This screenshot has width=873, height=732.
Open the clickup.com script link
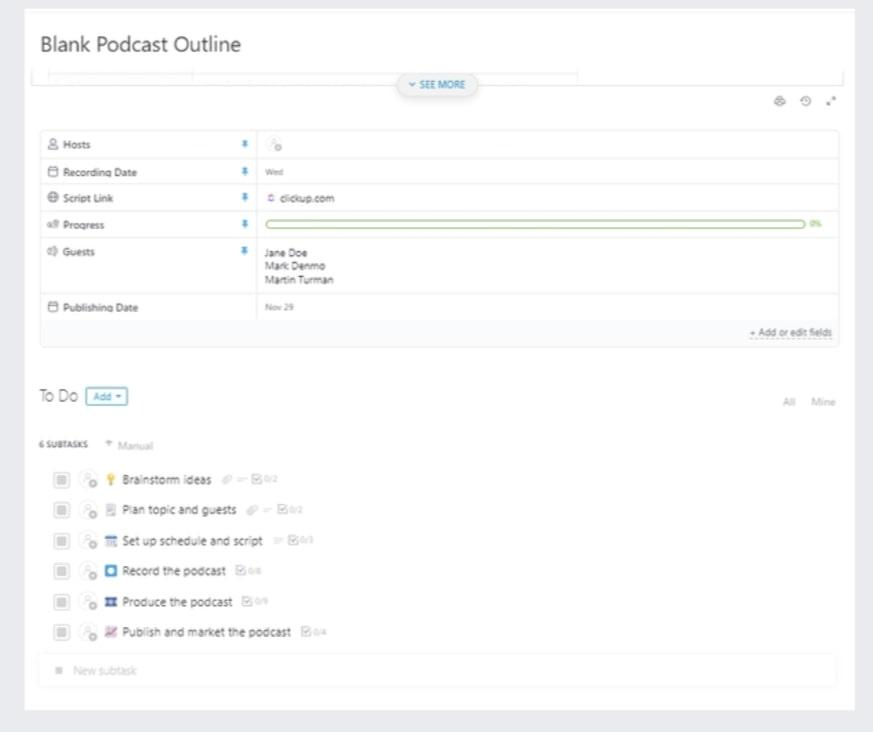(306, 199)
